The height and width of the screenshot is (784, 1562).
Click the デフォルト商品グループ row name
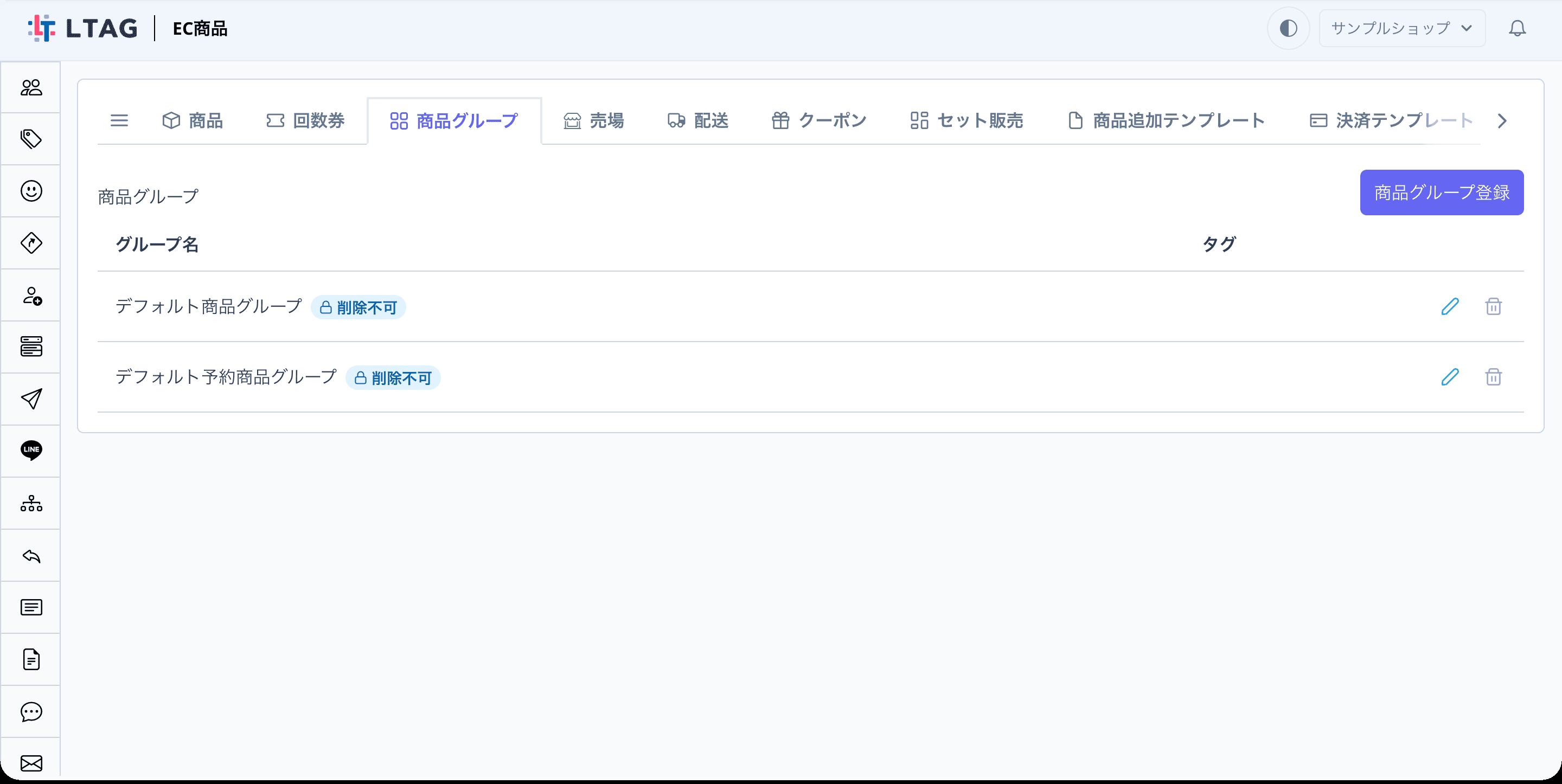click(209, 307)
